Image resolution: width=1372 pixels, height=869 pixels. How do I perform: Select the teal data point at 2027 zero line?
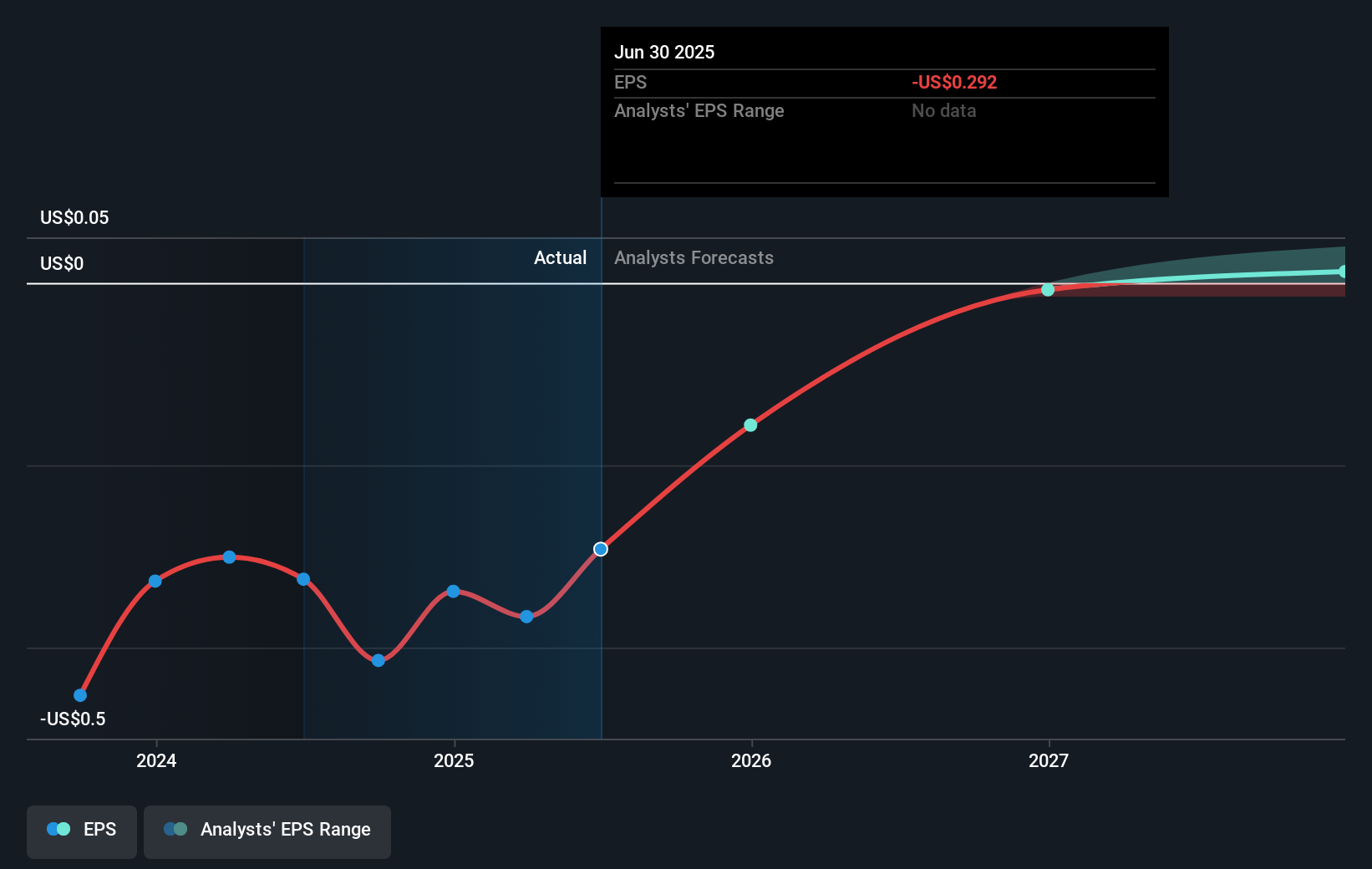click(1047, 290)
